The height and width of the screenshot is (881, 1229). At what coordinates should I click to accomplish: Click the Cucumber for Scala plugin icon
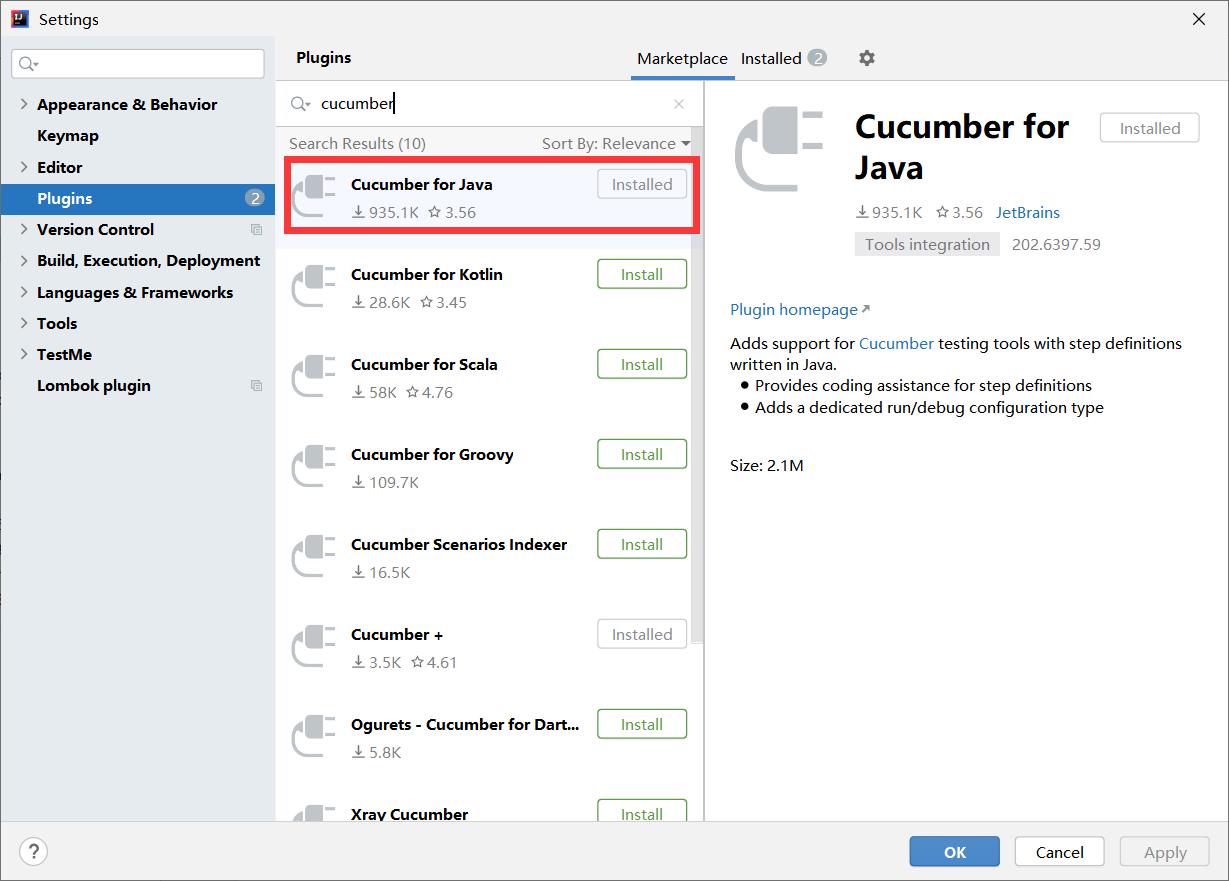(313, 377)
